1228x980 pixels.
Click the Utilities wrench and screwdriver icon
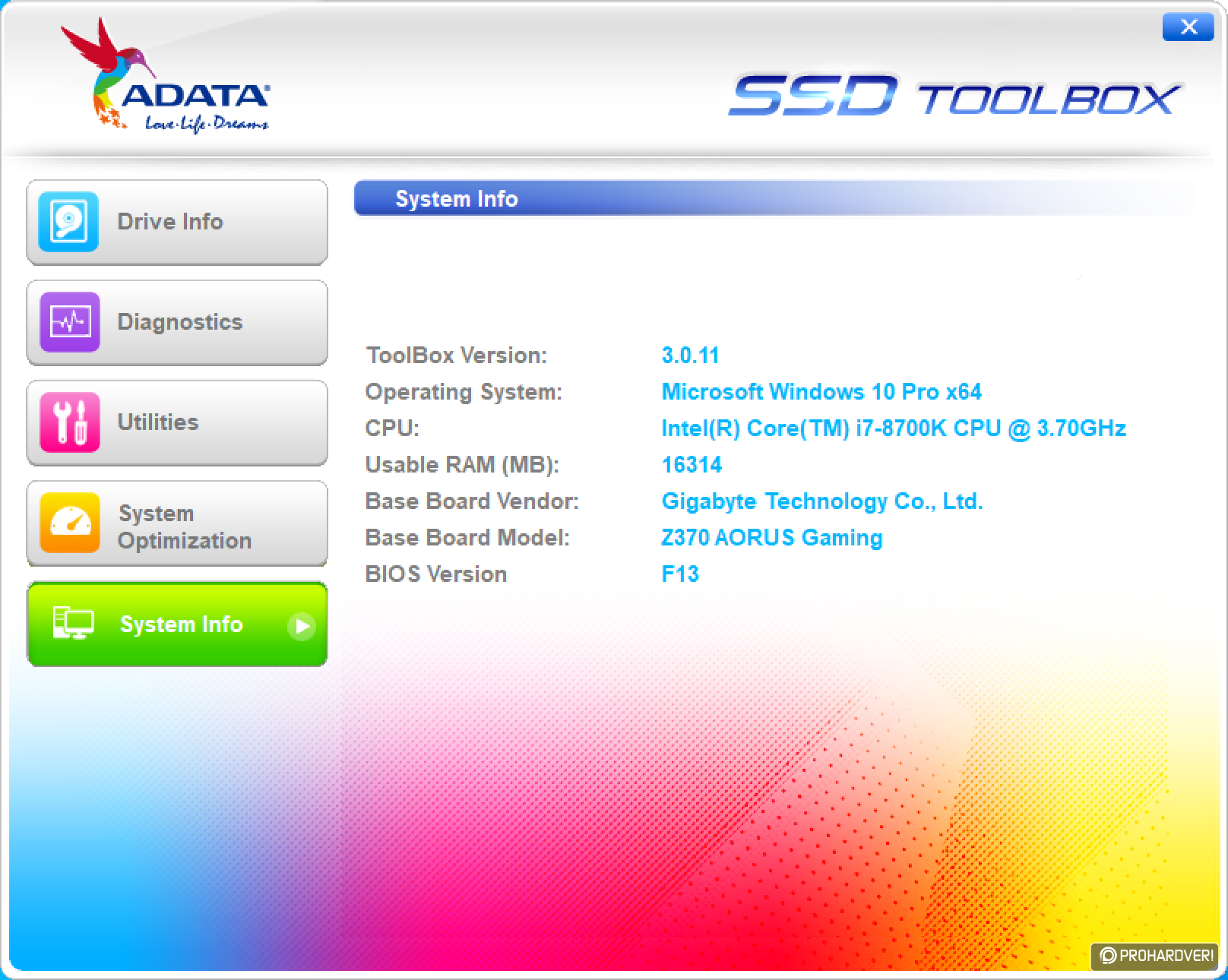(68, 422)
